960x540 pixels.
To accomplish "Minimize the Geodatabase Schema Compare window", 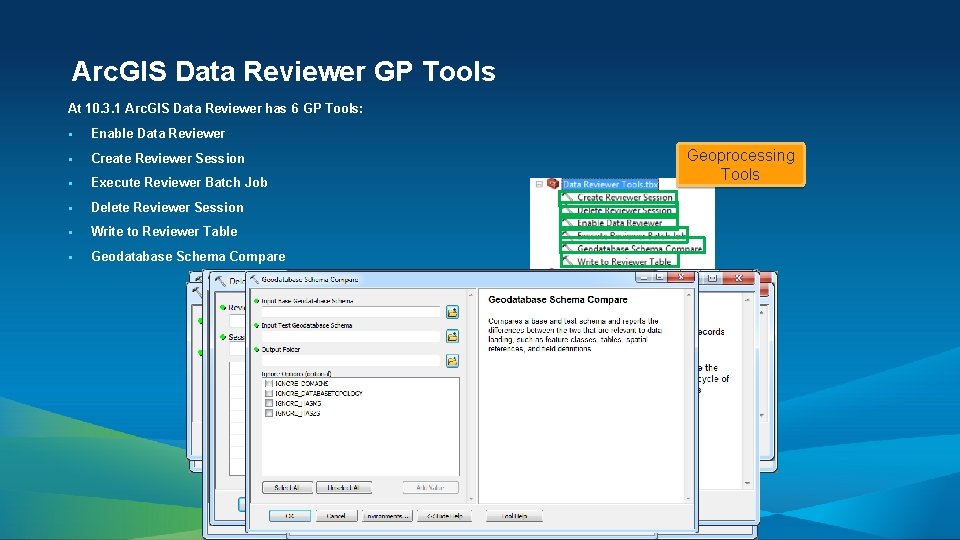I will coord(643,277).
